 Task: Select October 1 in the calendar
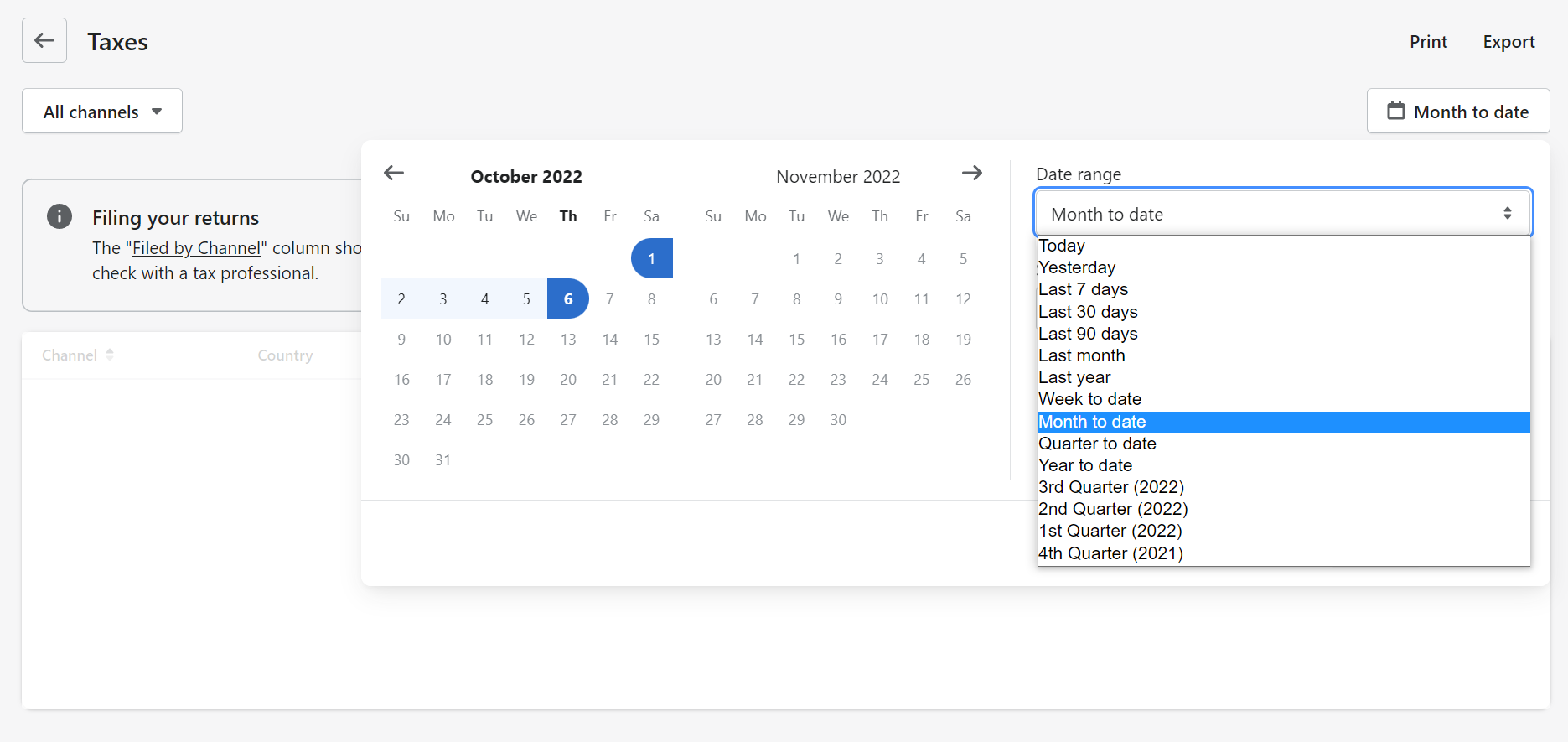click(x=651, y=258)
